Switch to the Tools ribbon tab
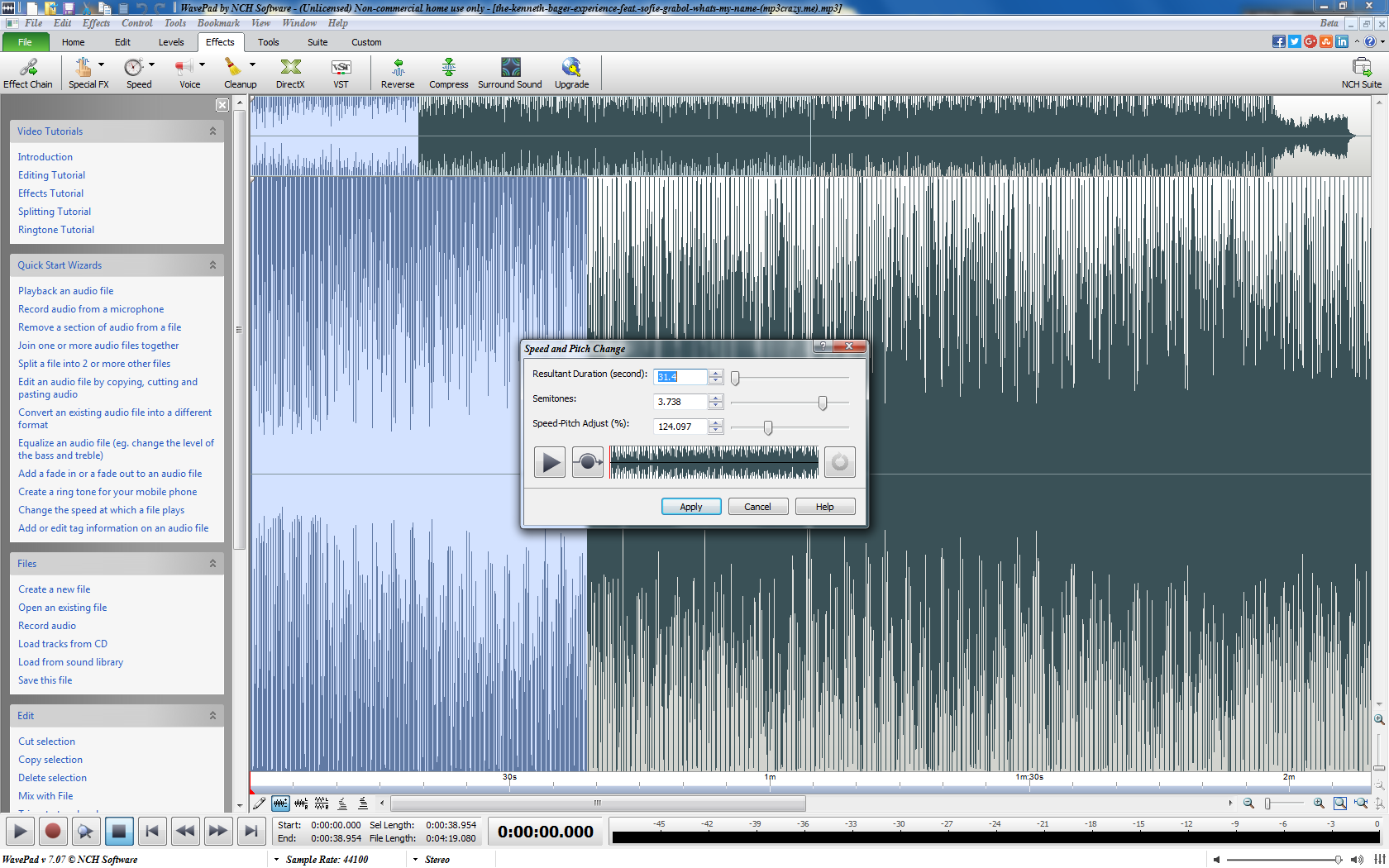 point(268,42)
